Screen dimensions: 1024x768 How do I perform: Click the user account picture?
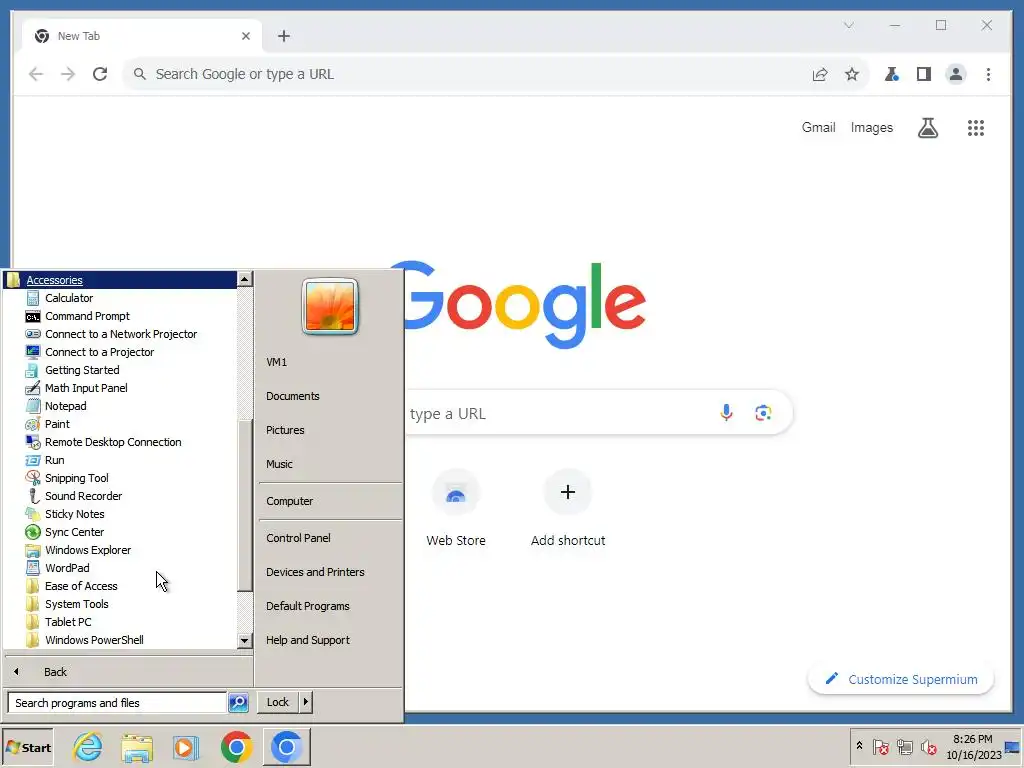330,306
